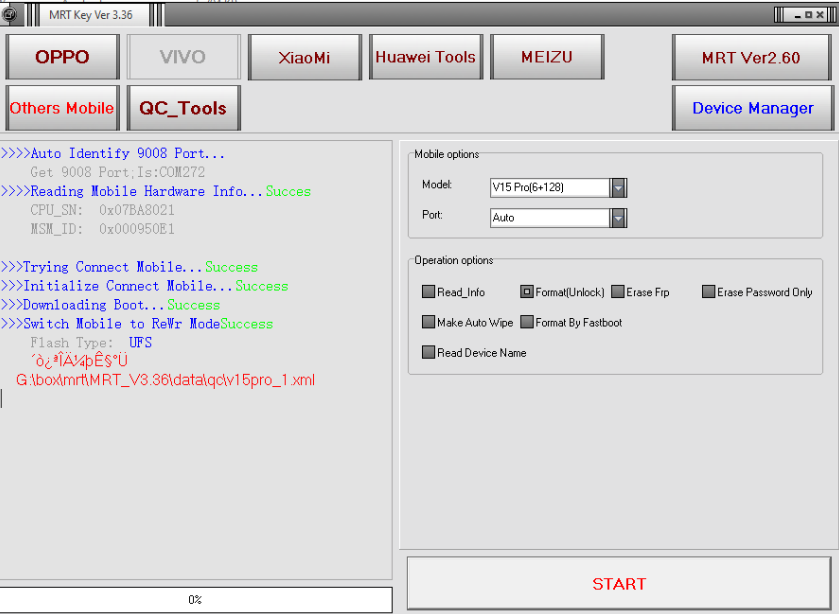Expand the Model dropdown arrow
The width and height of the screenshot is (839, 614).
(x=618, y=187)
